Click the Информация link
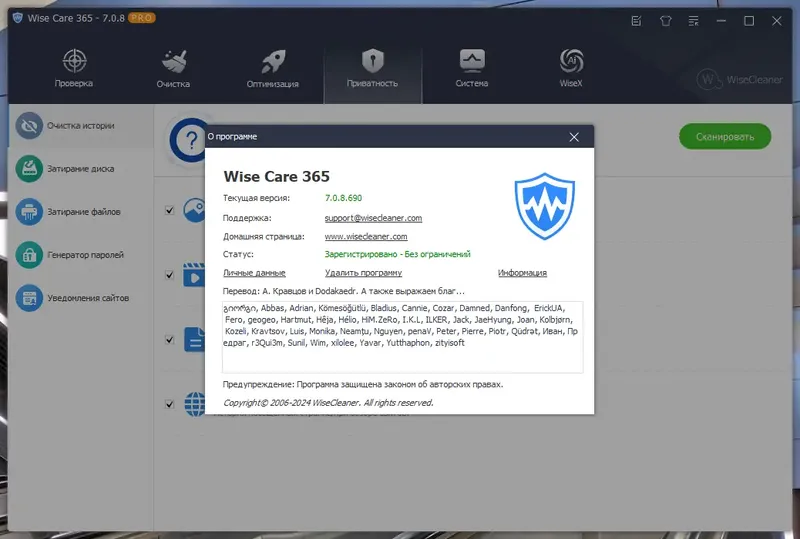The height and width of the screenshot is (539, 800). (522, 273)
